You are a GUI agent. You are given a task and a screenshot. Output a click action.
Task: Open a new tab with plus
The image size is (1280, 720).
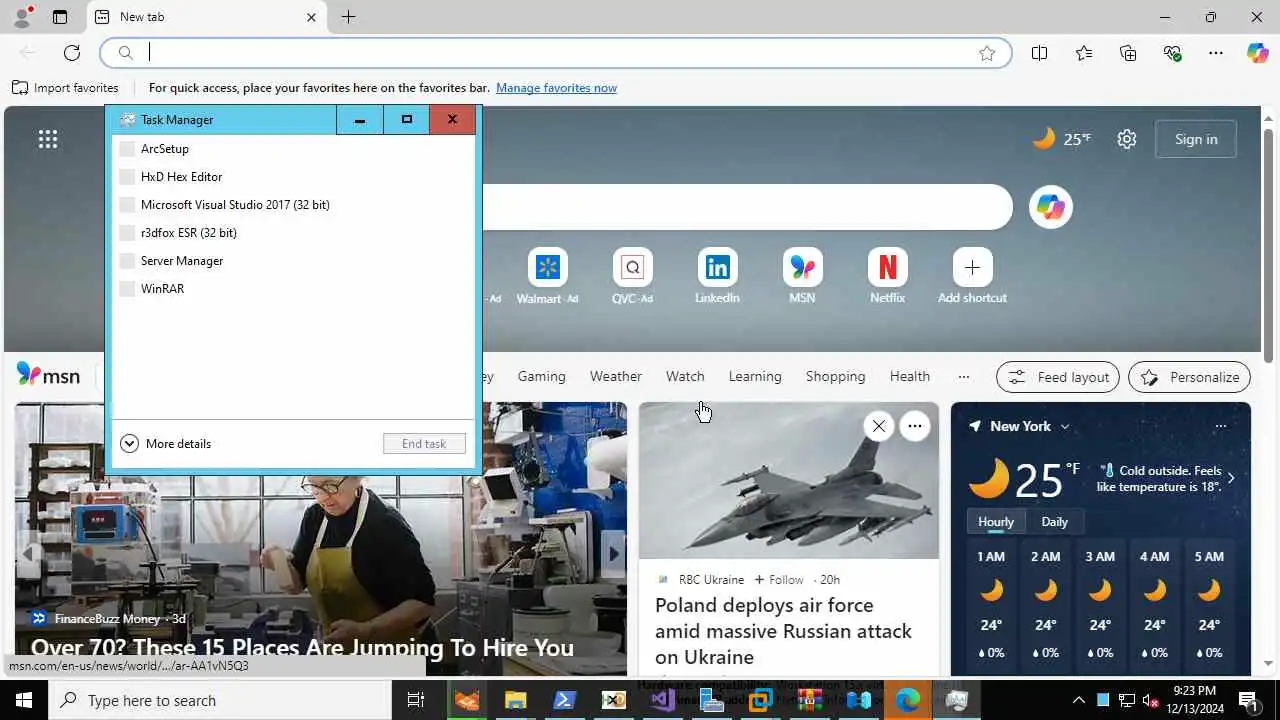point(348,17)
